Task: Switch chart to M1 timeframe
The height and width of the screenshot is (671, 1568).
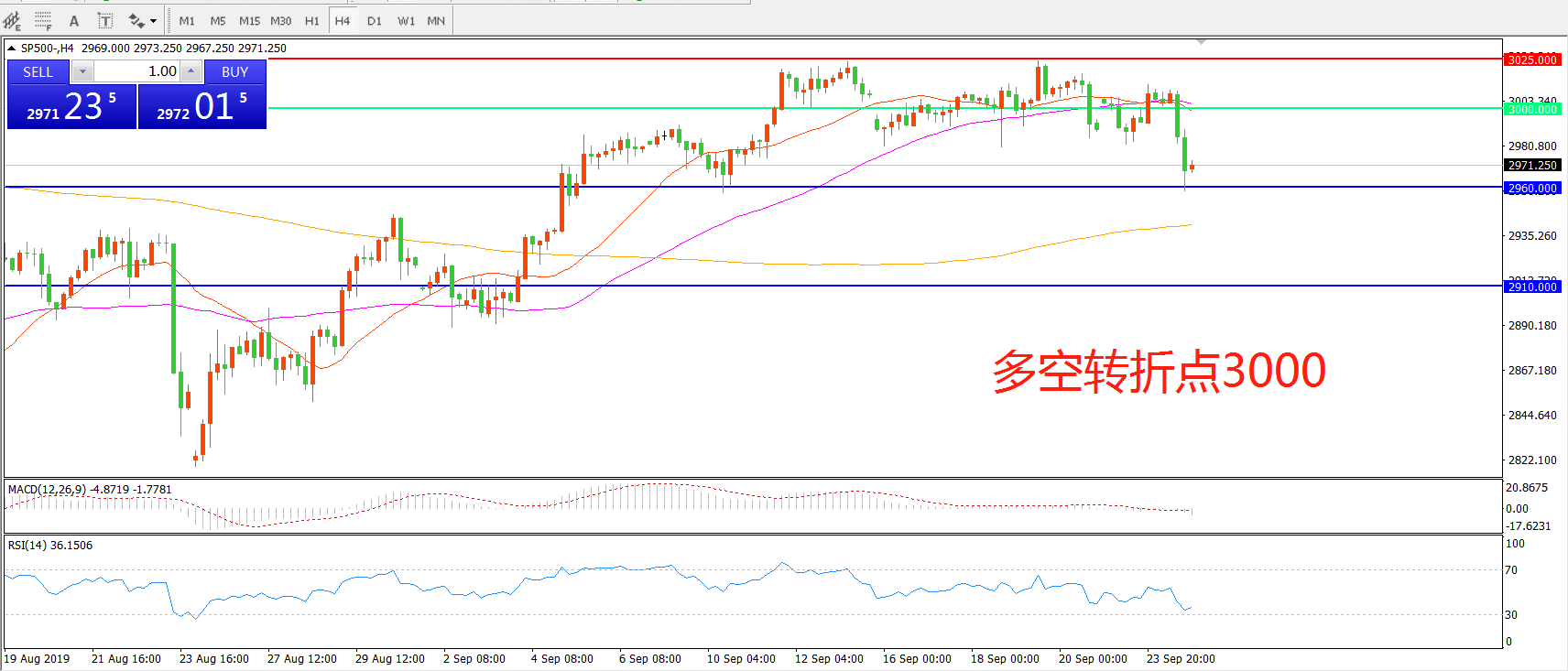Action: click(187, 20)
